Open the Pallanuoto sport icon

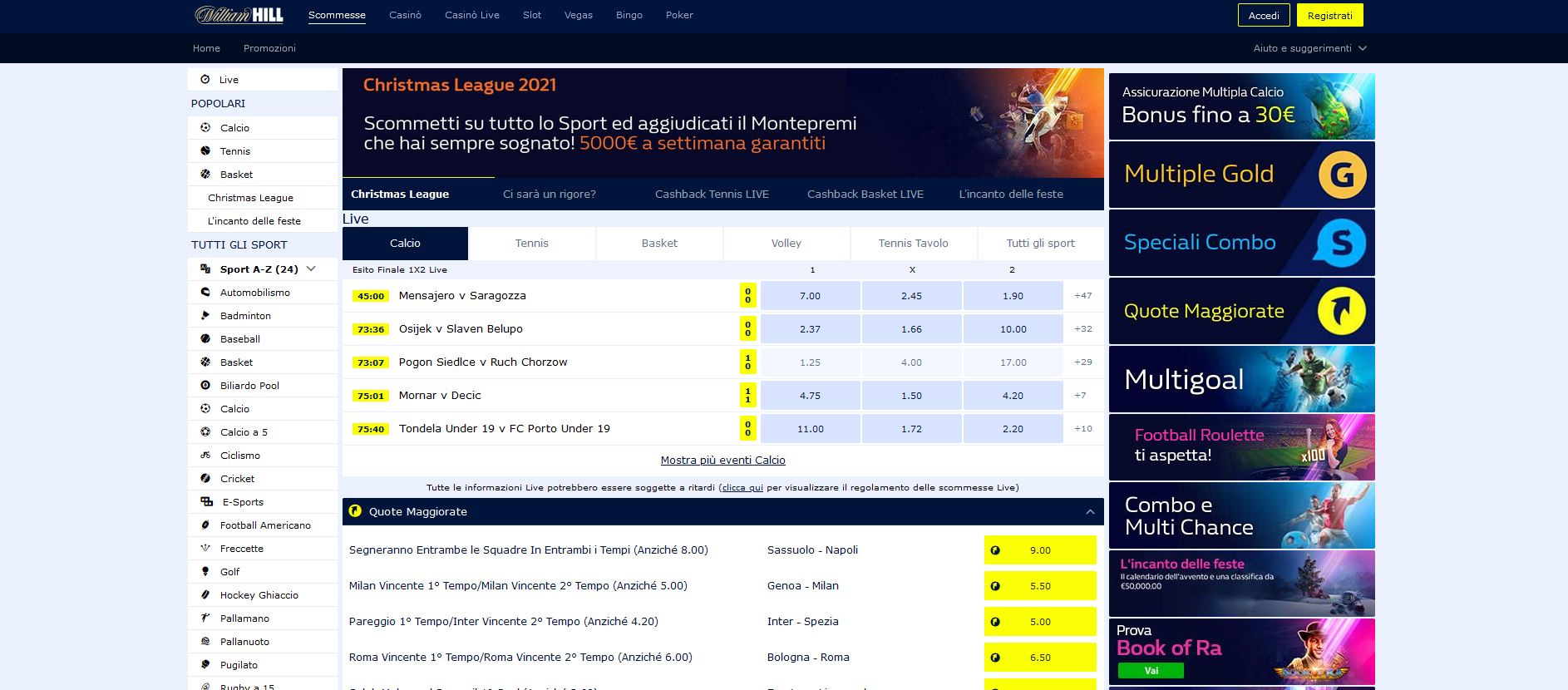(205, 641)
